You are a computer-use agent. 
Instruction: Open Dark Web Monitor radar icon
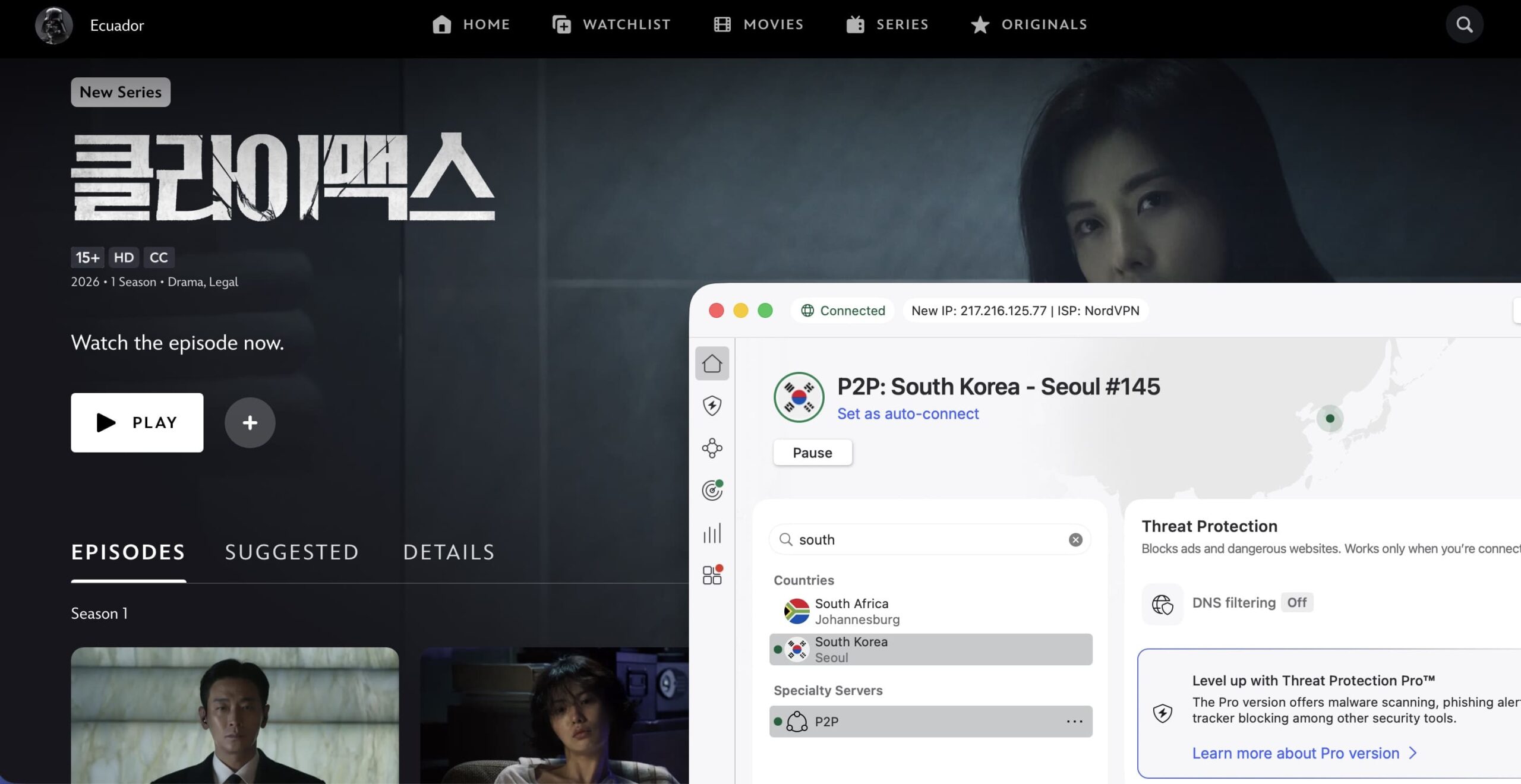point(712,491)
